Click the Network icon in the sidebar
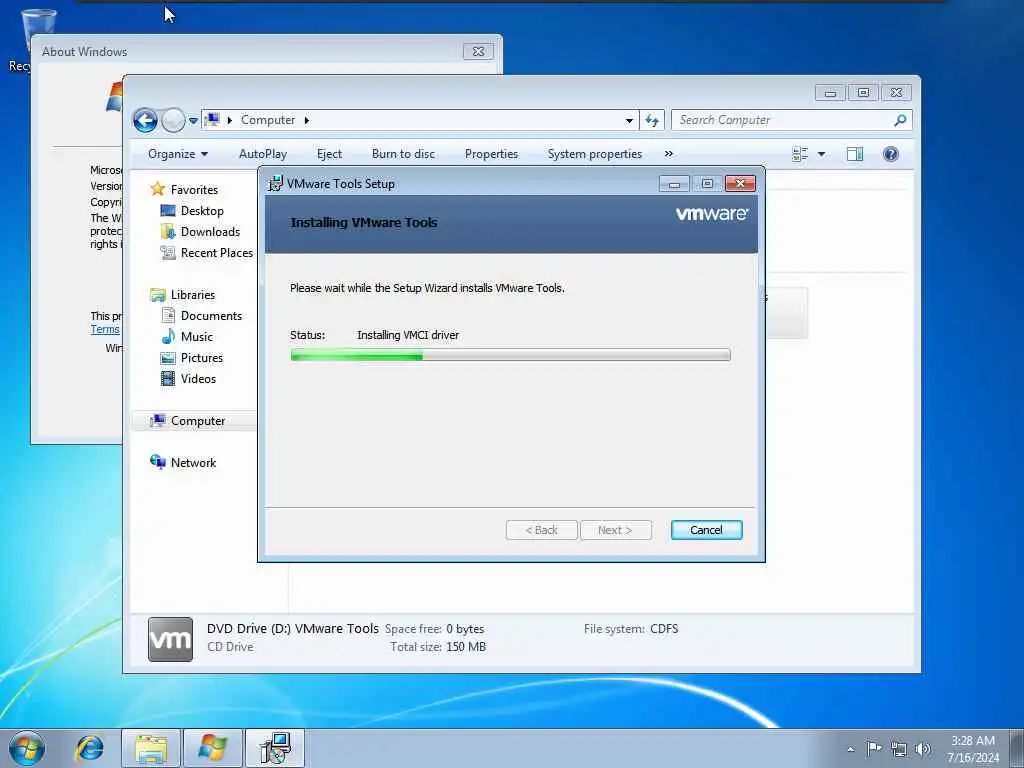This screenshot has height=768, width=1024. (157, 462)
